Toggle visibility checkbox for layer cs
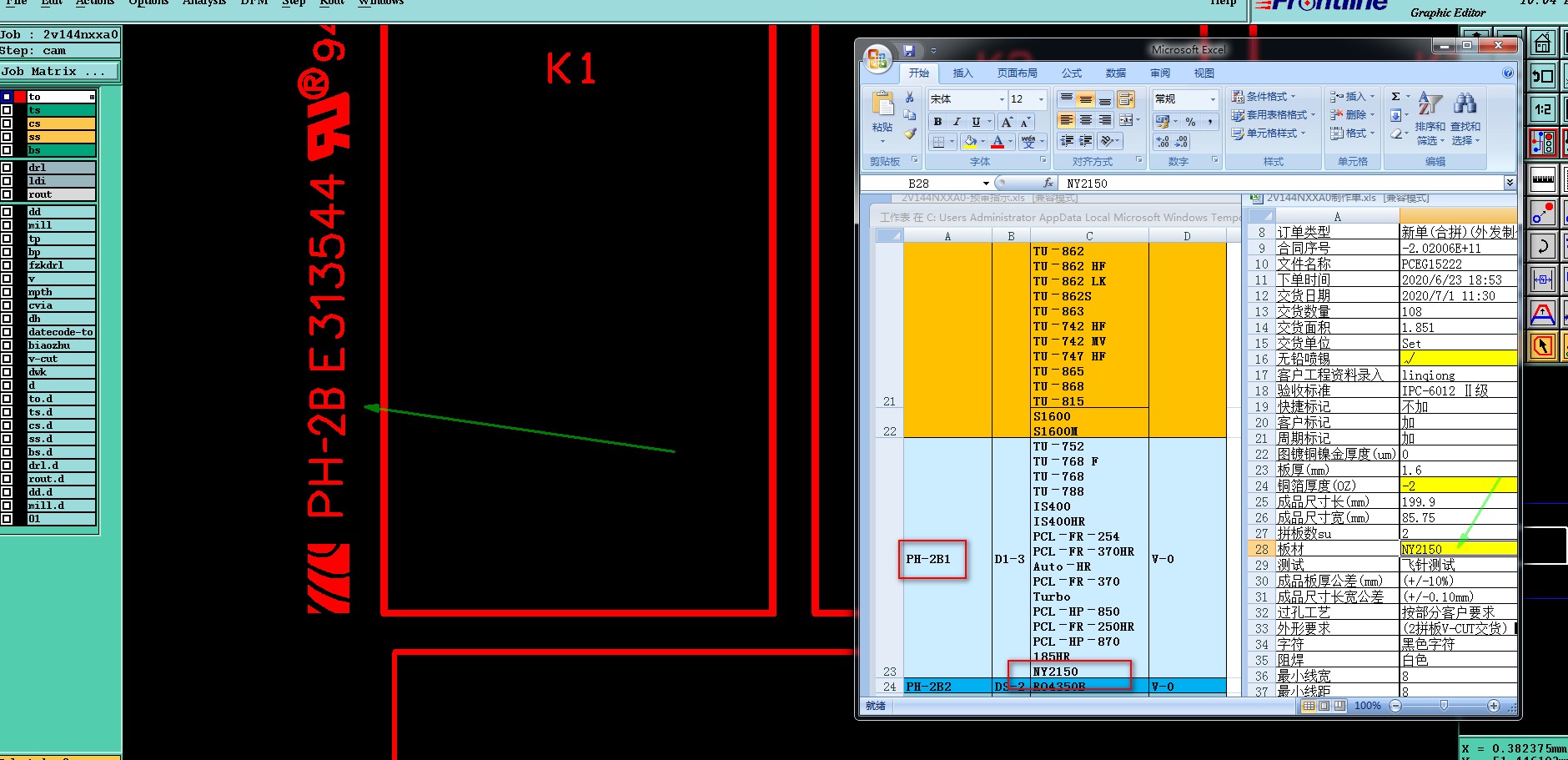The height and width of the screenshot is (760, 1568). point(7,123)
